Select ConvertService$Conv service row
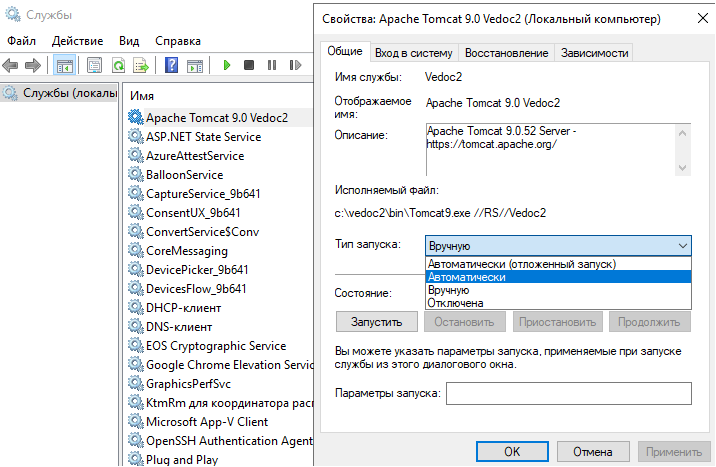The height and width of the screenshot is (467, 716). click(202, 231)
